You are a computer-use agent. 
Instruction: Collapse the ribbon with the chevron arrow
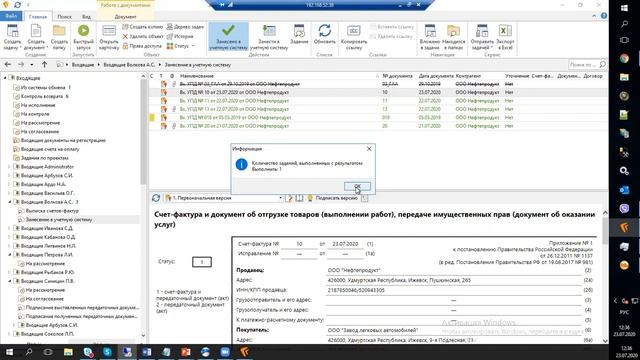point(594,16)
